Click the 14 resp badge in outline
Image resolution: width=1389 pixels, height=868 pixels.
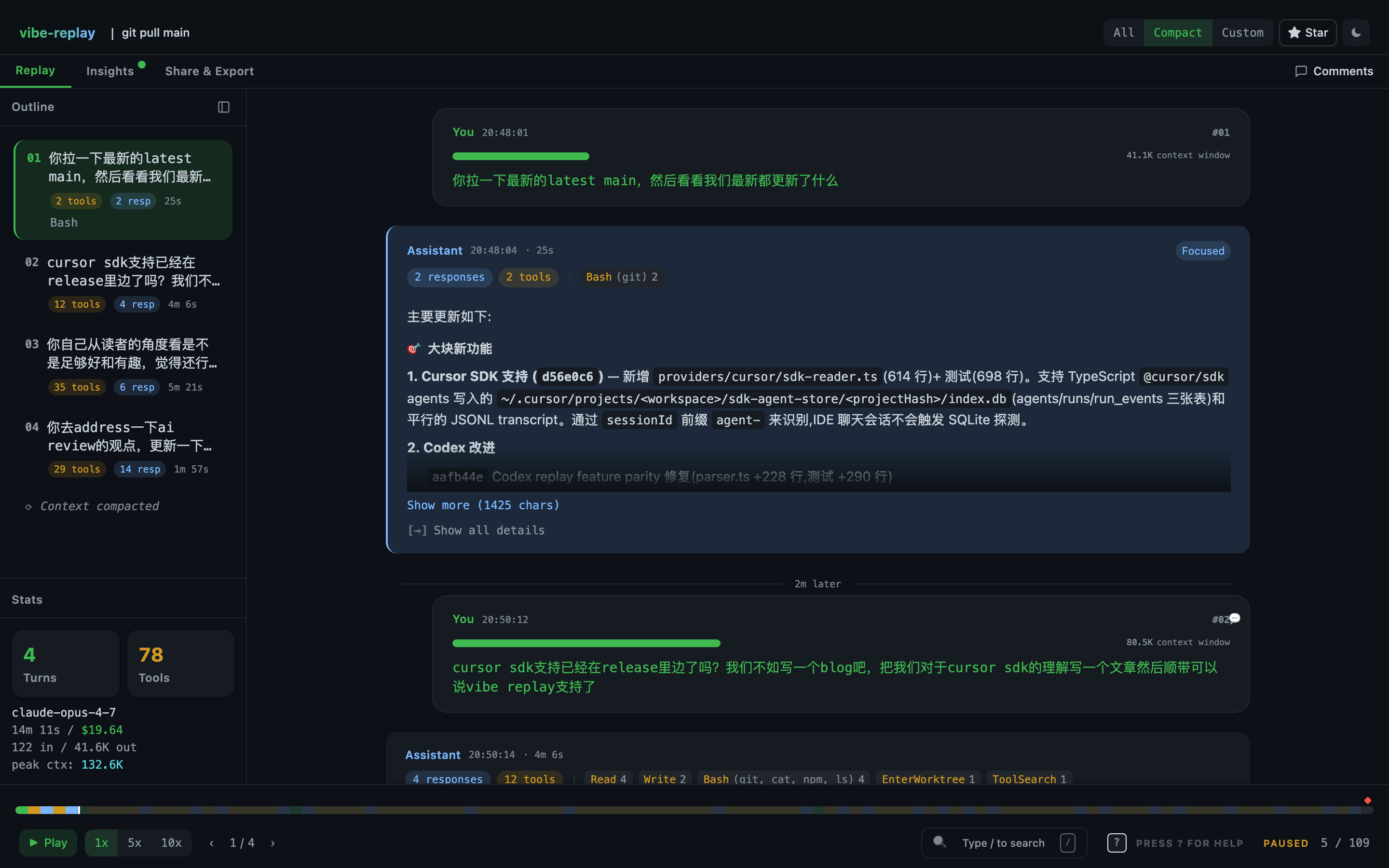click(139, 469)
